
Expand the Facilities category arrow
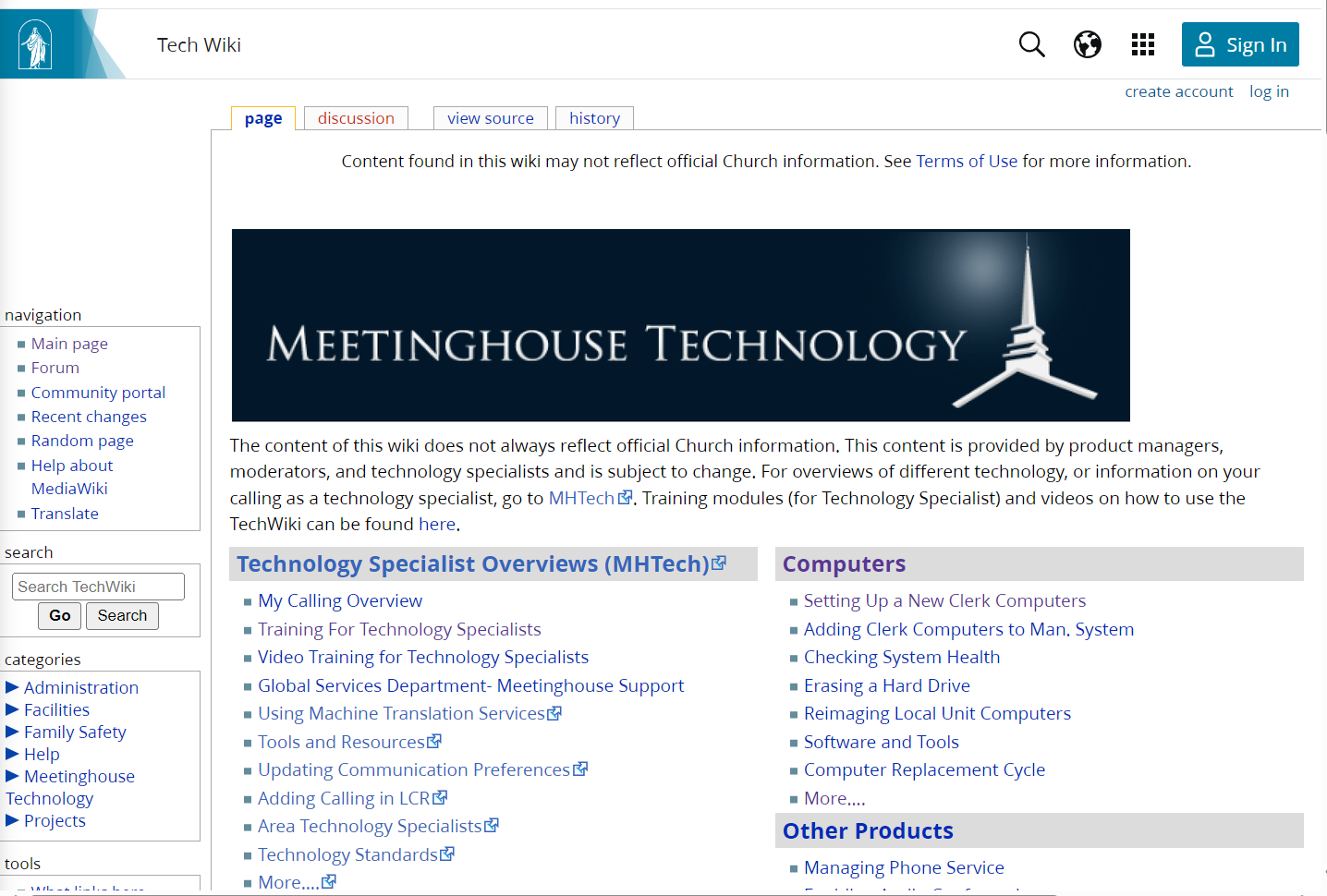12,708
